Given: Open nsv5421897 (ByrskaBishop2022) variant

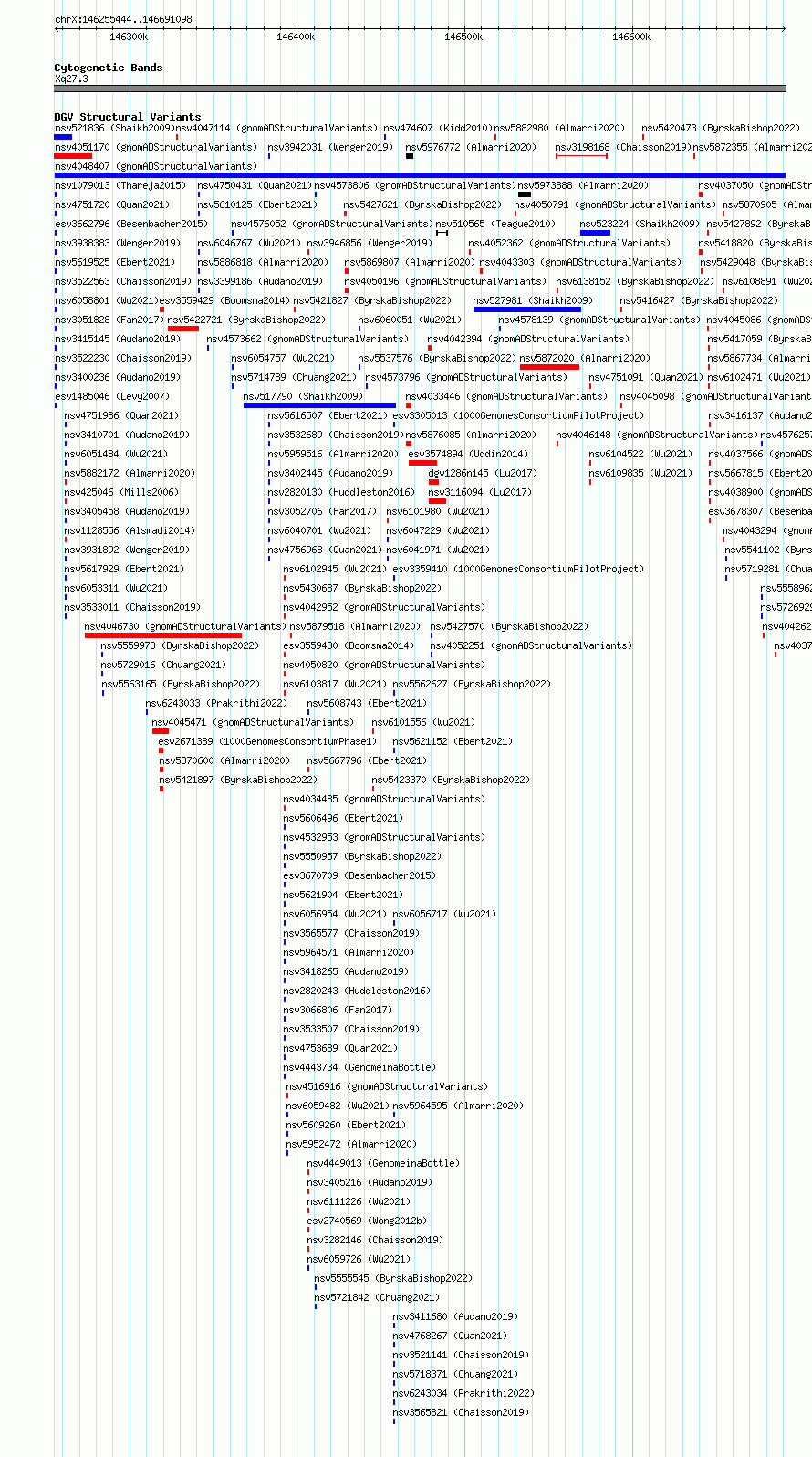Looking at the screenshot, I should tap(238, 781).
